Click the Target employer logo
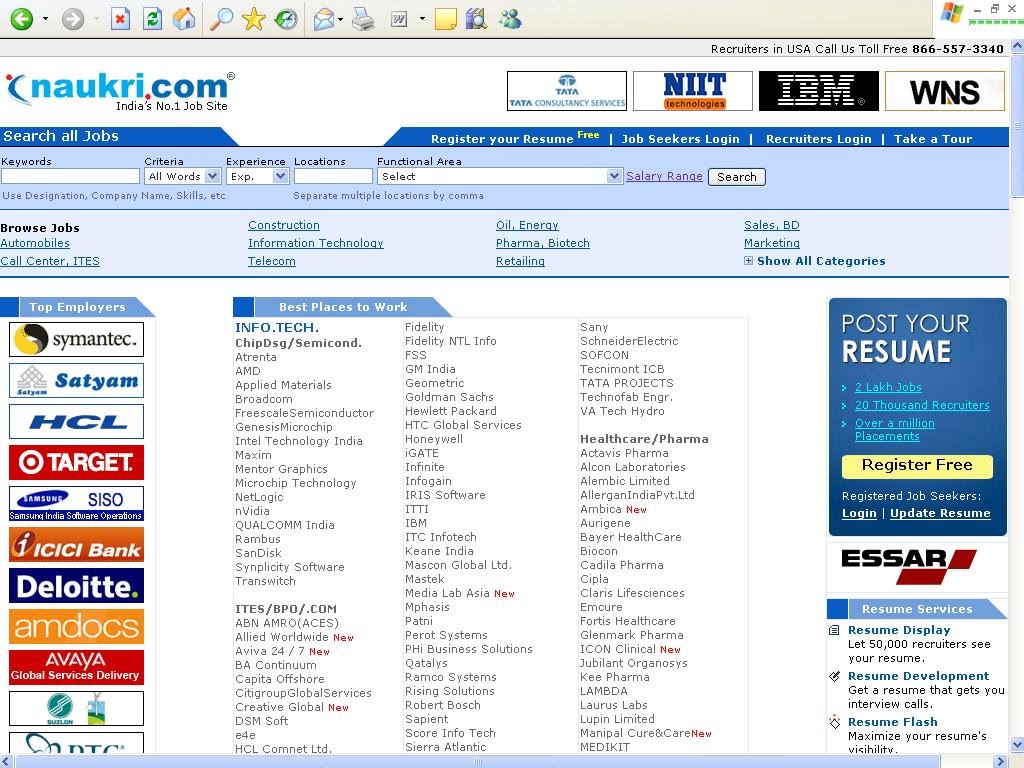 pos(76,462)
